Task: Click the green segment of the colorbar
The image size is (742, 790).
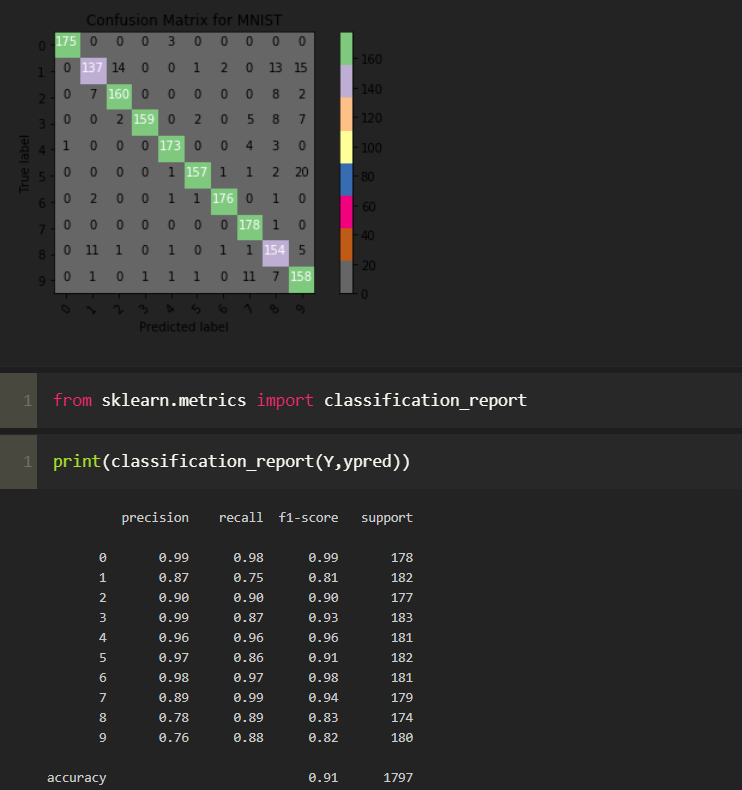Action: click(x=346, y=49)
